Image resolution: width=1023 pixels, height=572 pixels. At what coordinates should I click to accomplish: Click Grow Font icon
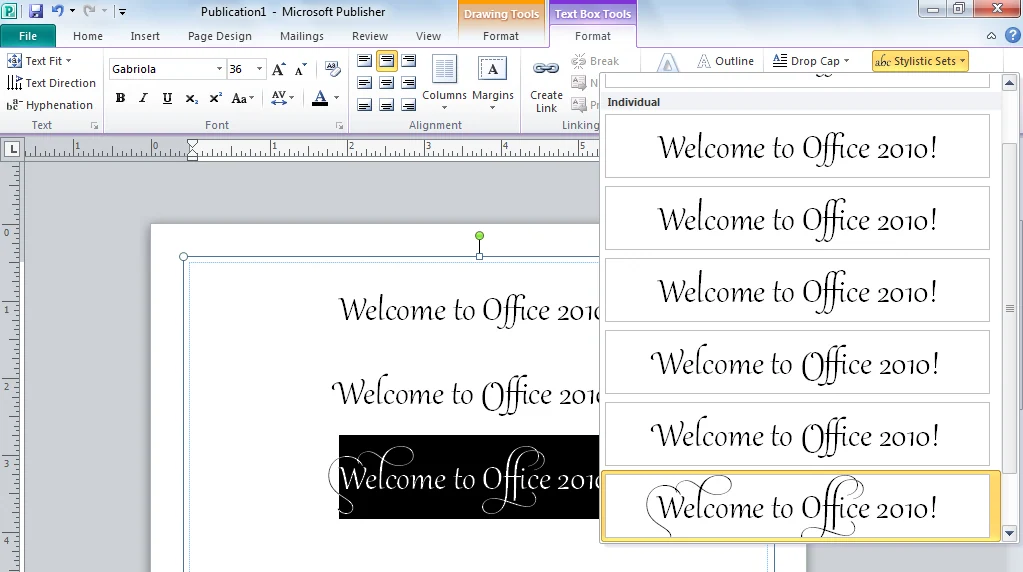click(x=279, y=69)
